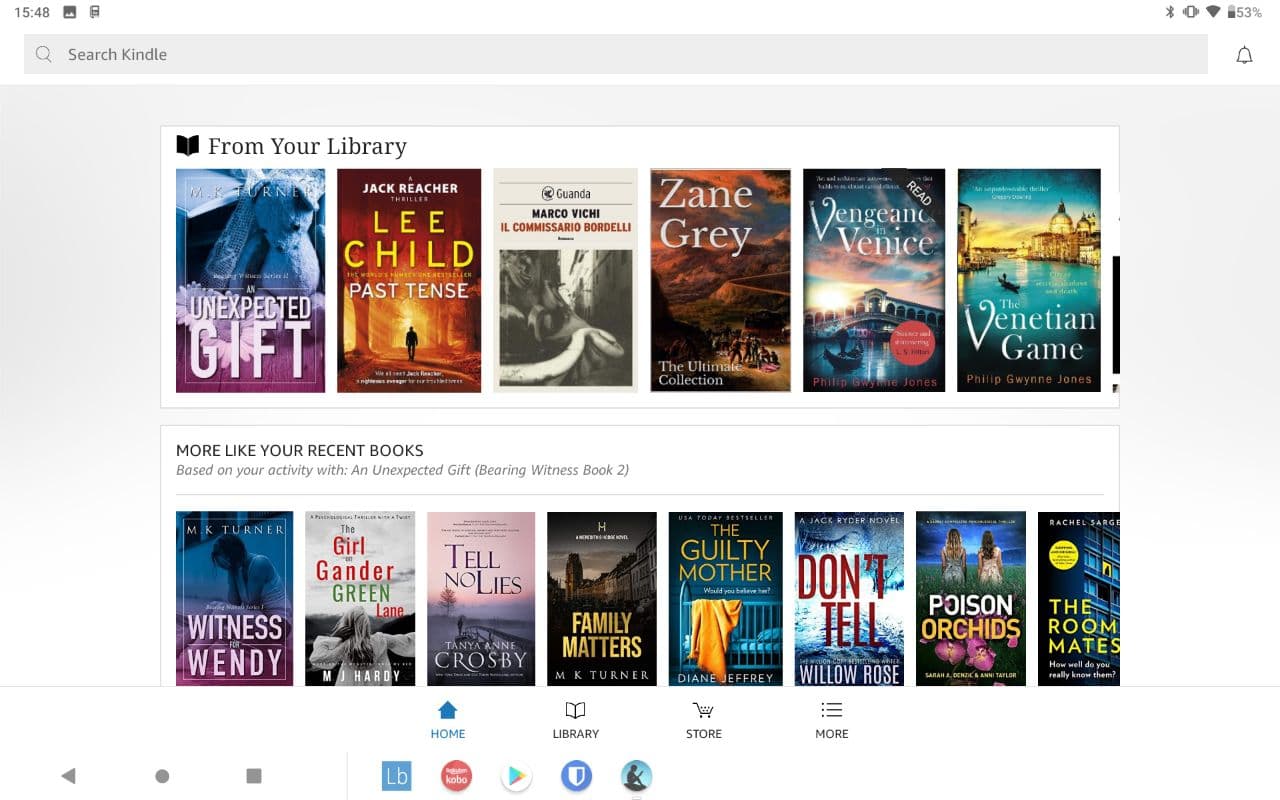Image resolution: width=1280 pixels, height=800 pixels.
Task: Select Family Matters by M K Turner
Action: tap(602, 598)
